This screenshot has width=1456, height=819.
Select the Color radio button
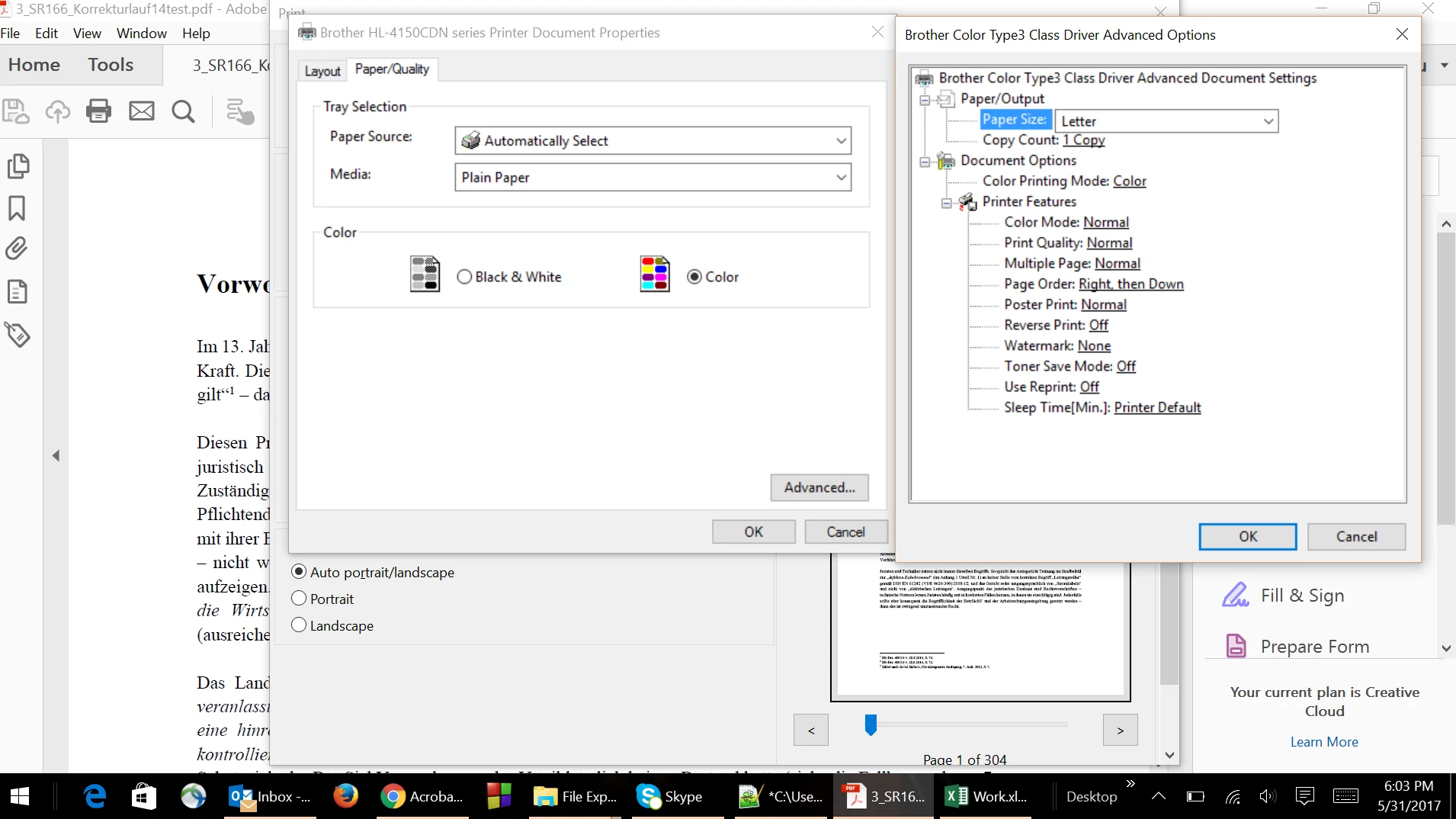tap(694, 277)
